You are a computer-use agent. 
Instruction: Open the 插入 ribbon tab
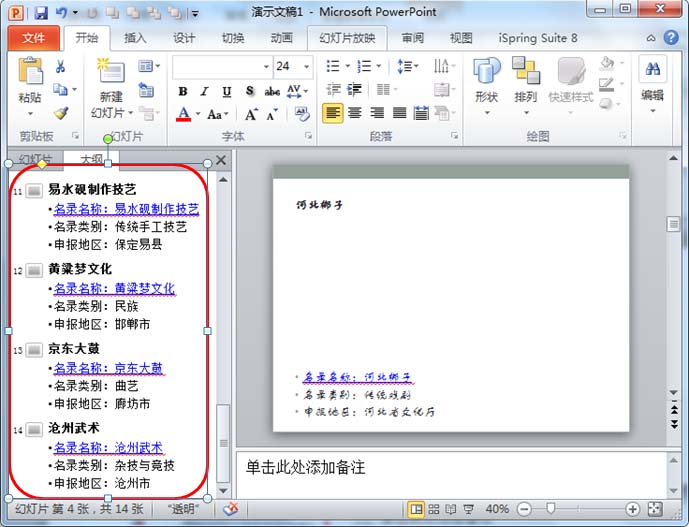pos(135,38)
